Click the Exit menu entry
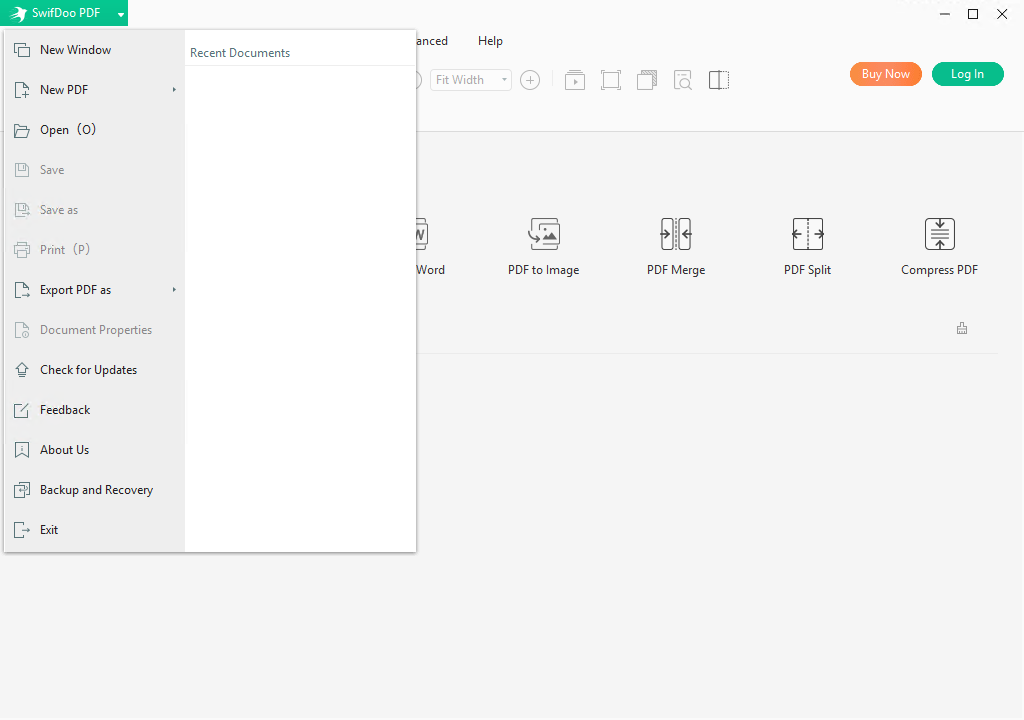 (x=93, y=530)
